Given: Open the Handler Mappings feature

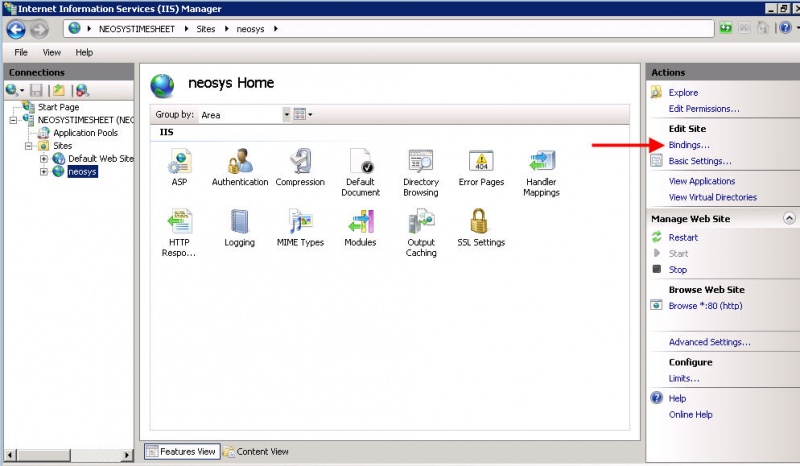Looking at the screenshot, I should click(x=541, y=172).
